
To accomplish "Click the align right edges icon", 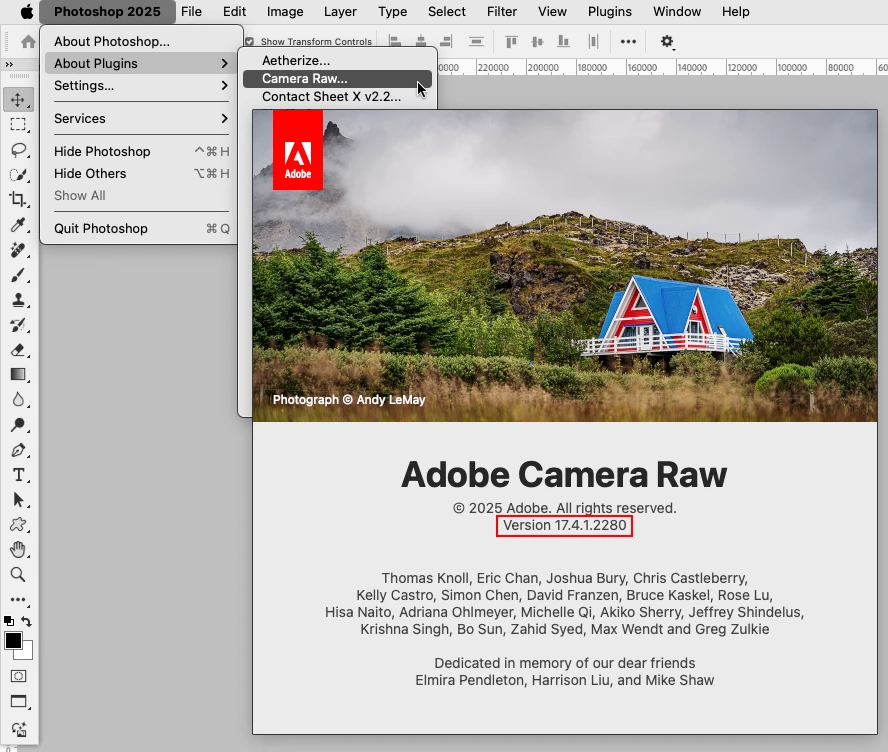I will [446, 41].
